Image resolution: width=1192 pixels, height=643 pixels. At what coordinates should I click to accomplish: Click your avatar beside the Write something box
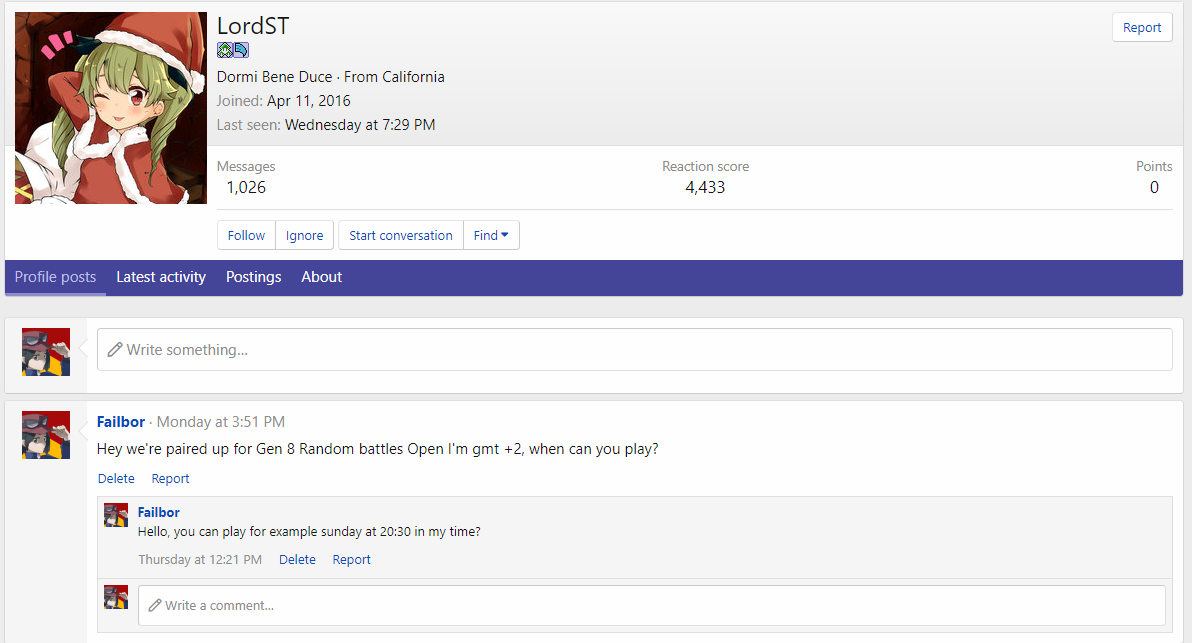click(46, 352)
